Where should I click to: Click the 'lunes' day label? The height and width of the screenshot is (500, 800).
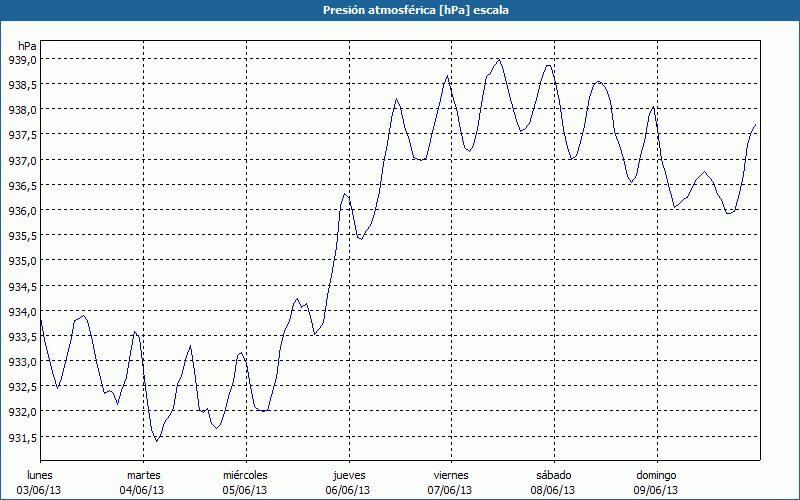40,475
